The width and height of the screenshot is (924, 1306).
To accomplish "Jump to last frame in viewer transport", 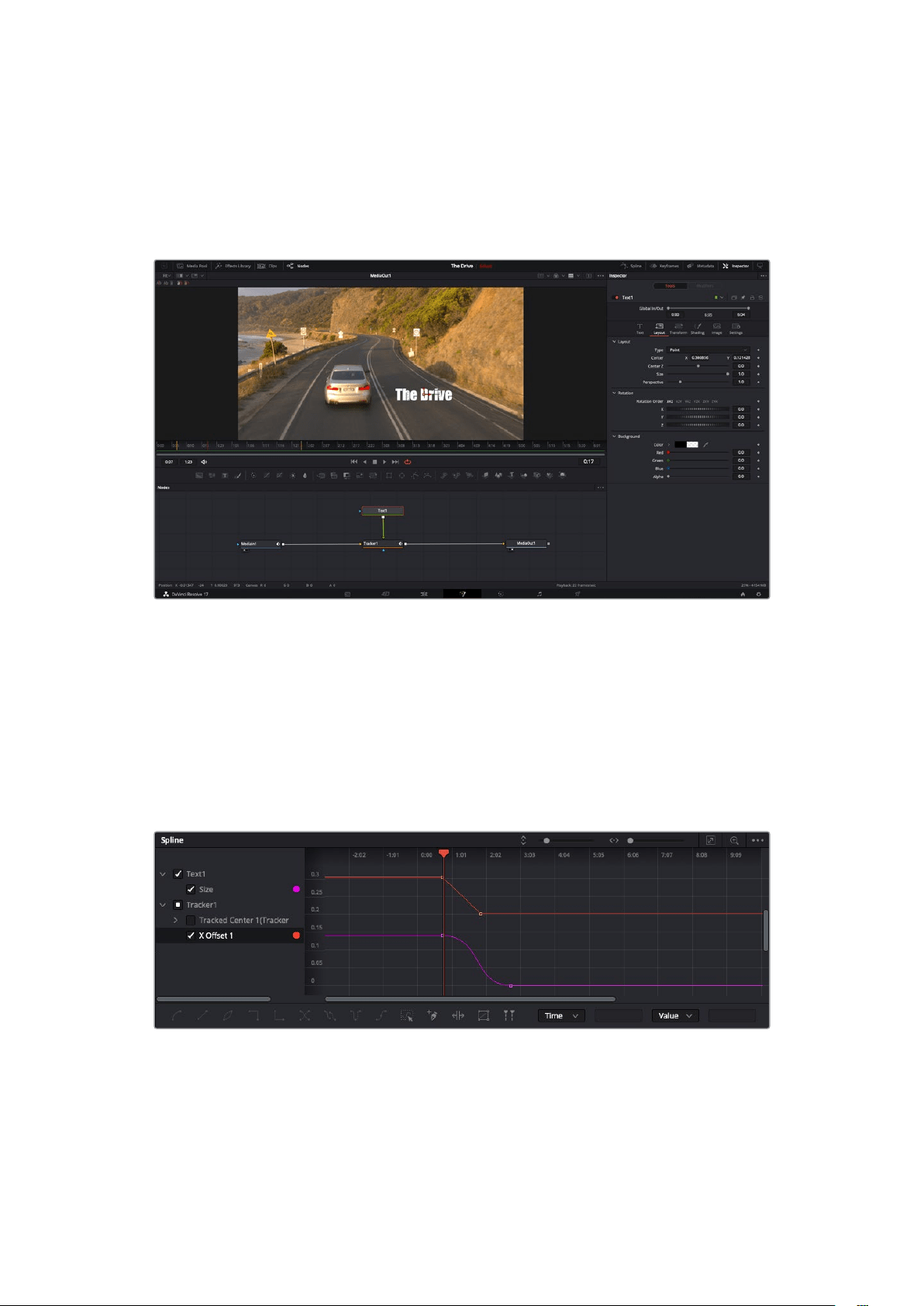I will pos(395,462).
